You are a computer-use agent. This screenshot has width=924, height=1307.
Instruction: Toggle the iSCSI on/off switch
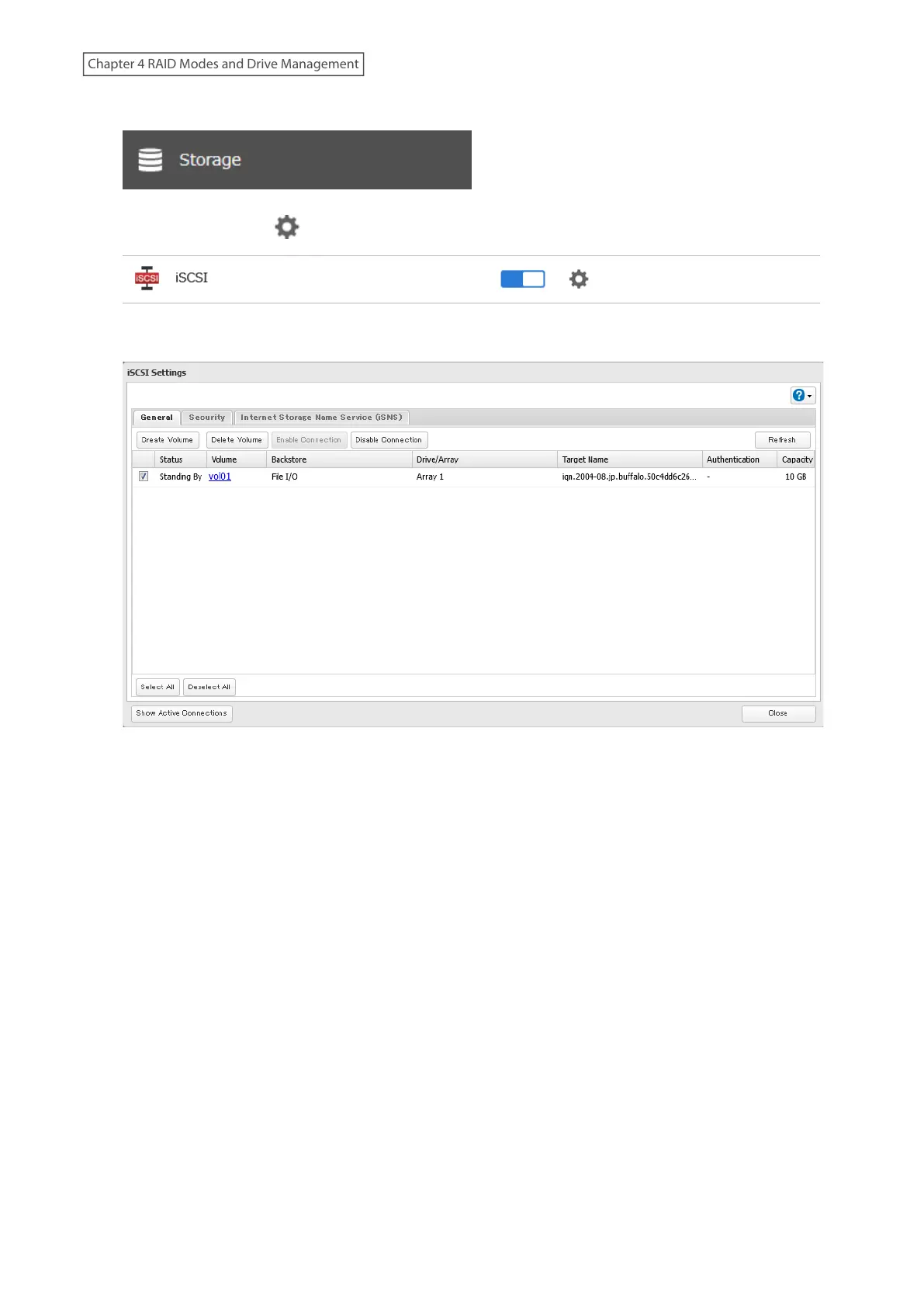pyautogui.click(x=523, y=279)
